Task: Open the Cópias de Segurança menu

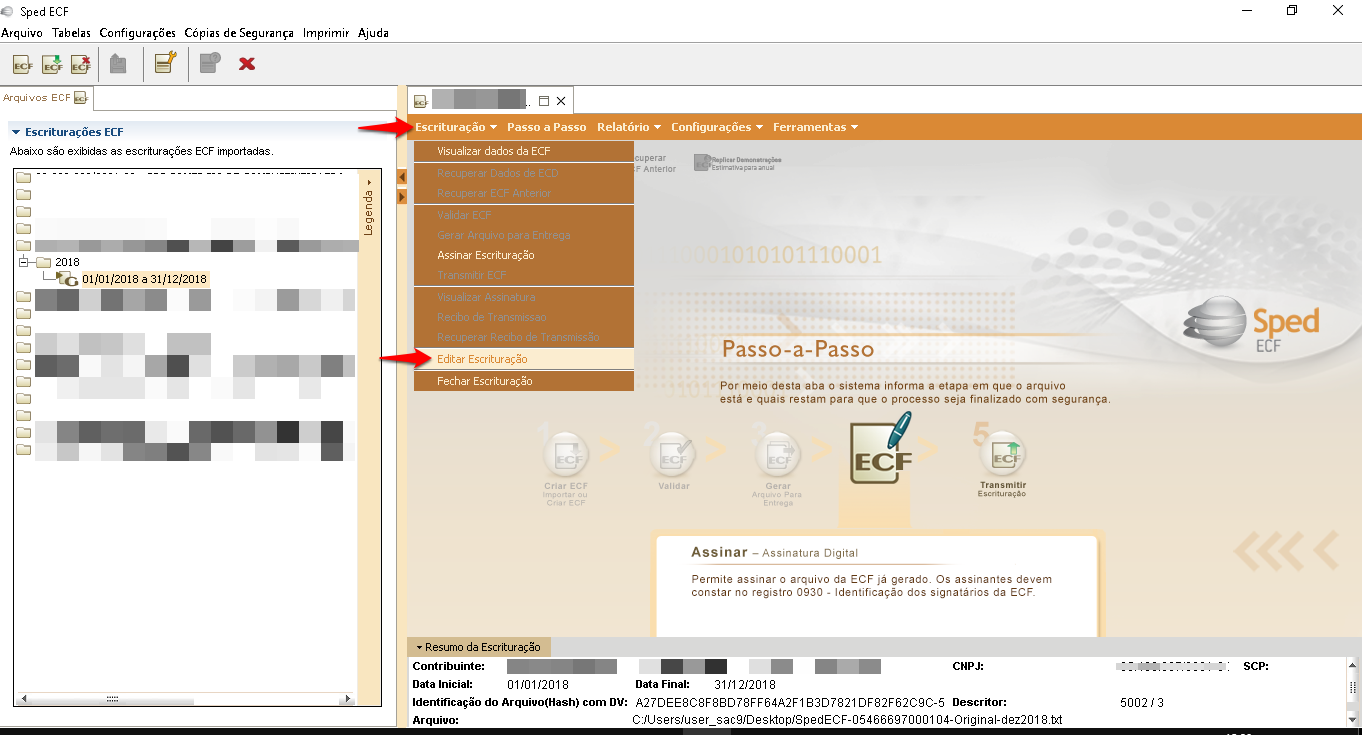Action: click(x=239, y=33)
